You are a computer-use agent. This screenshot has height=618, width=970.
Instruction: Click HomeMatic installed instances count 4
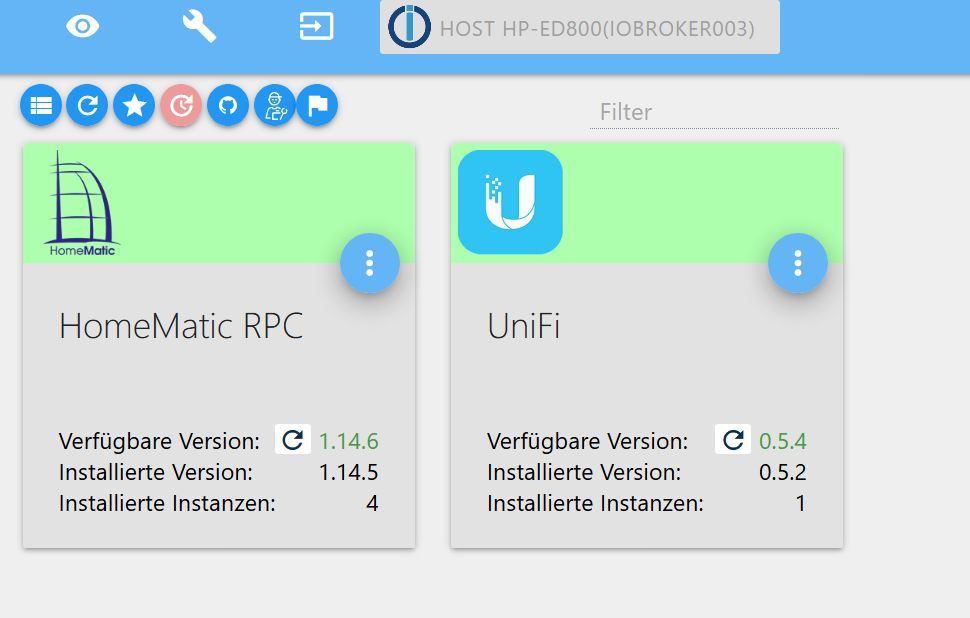(x=372, y=503)
